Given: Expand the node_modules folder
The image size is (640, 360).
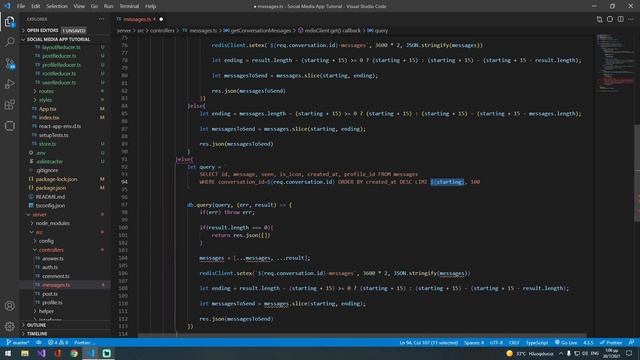Looking at the screenshot, I should 52,223.
